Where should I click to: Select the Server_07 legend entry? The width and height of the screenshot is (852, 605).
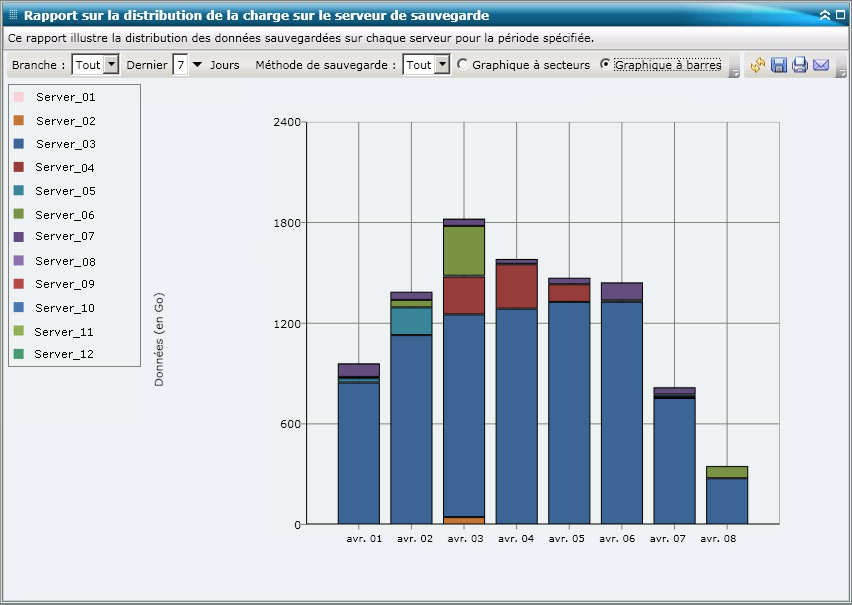(64, 238)
